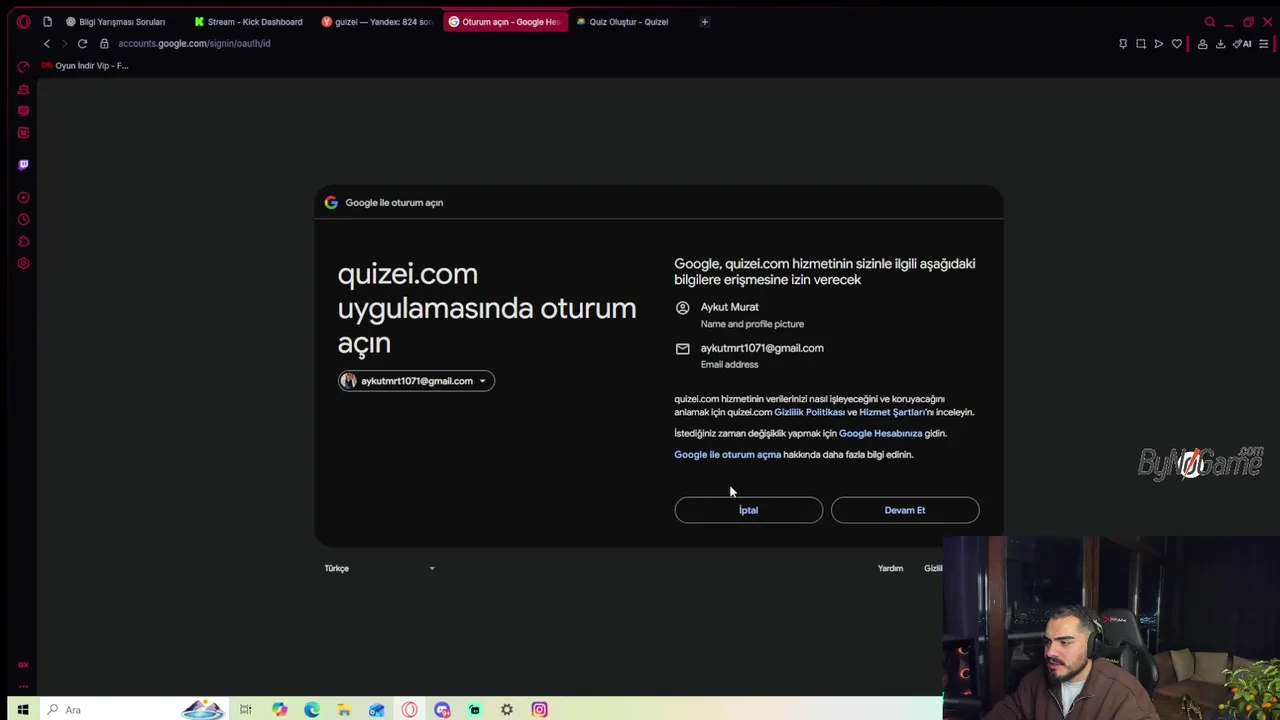Open the Google Hesabınıza link
Screen dimensions: 1280x720
pyautogui.click(x=880, y=434)
